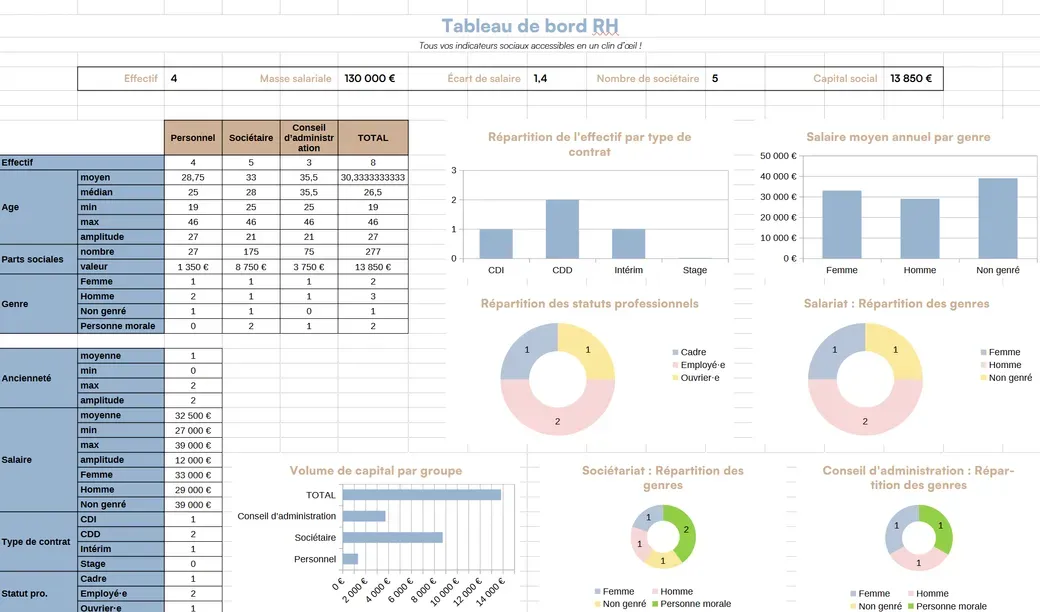Click the "277" total parts cell

[373, 251]
